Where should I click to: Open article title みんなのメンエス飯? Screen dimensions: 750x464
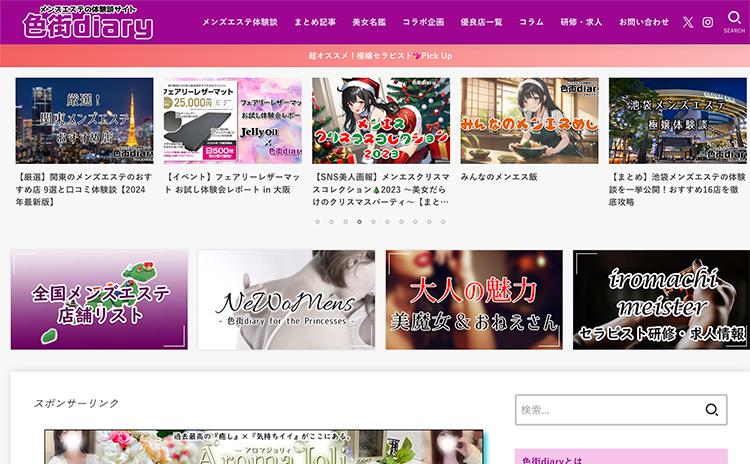(499, 177)
